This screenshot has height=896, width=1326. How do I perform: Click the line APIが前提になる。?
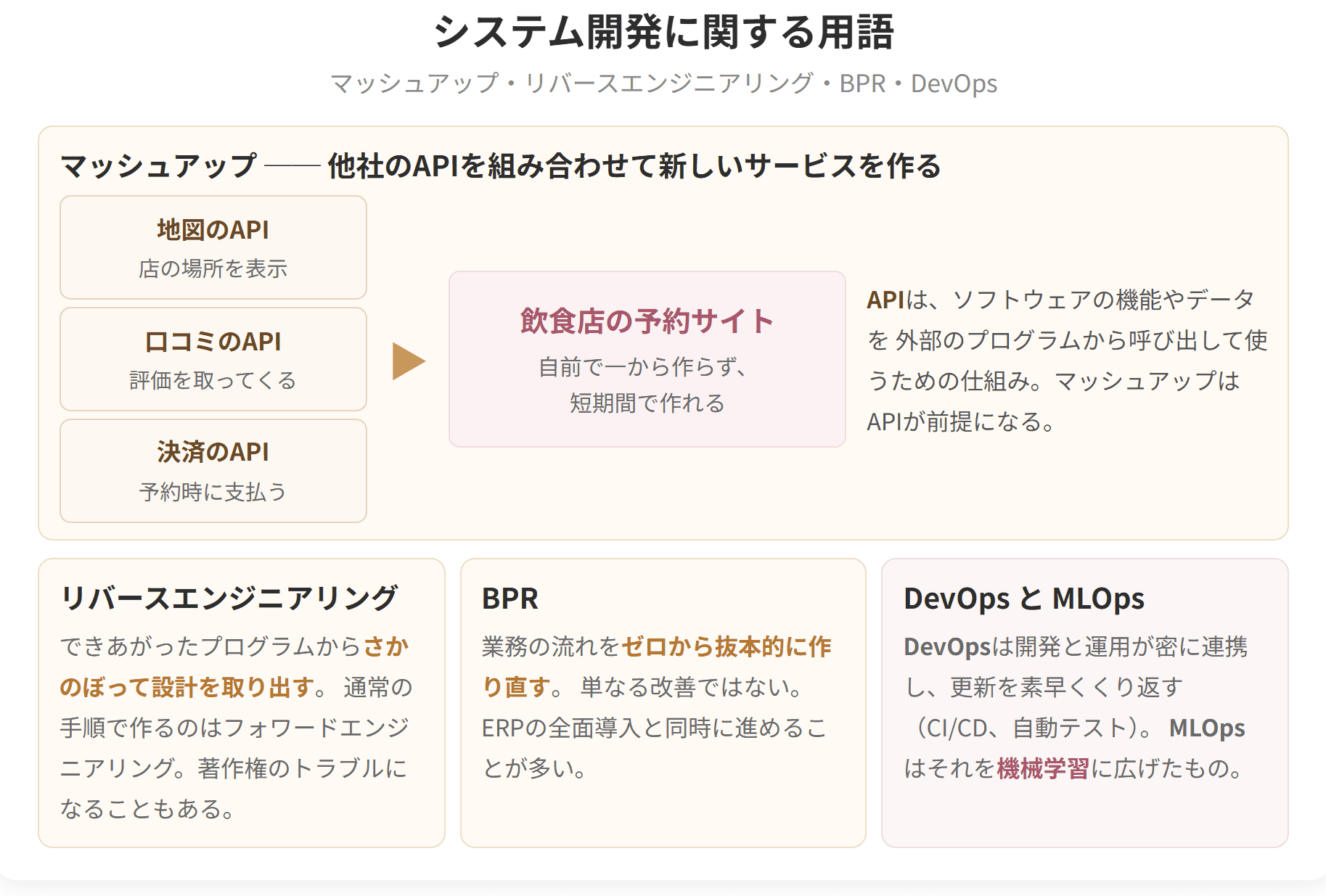(962, 421)
